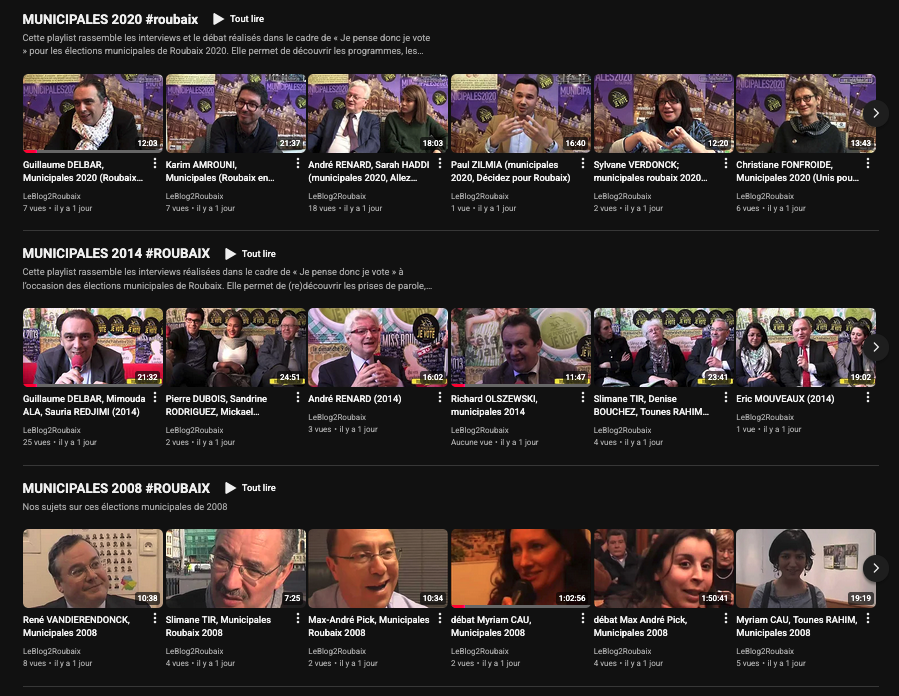Open the Eric MOUVEAUX (2014) video thumbnail

pos(805,347)
